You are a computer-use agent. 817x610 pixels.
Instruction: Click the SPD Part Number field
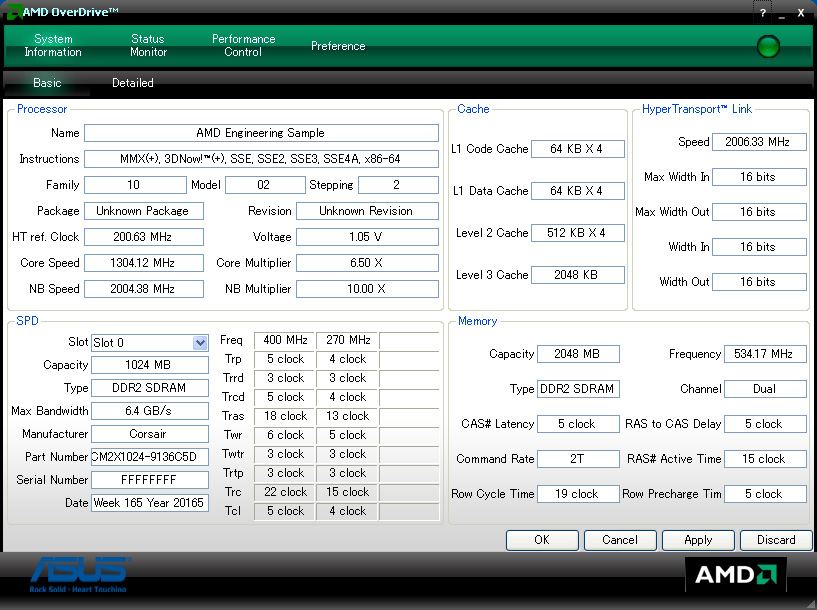point(150,457)
